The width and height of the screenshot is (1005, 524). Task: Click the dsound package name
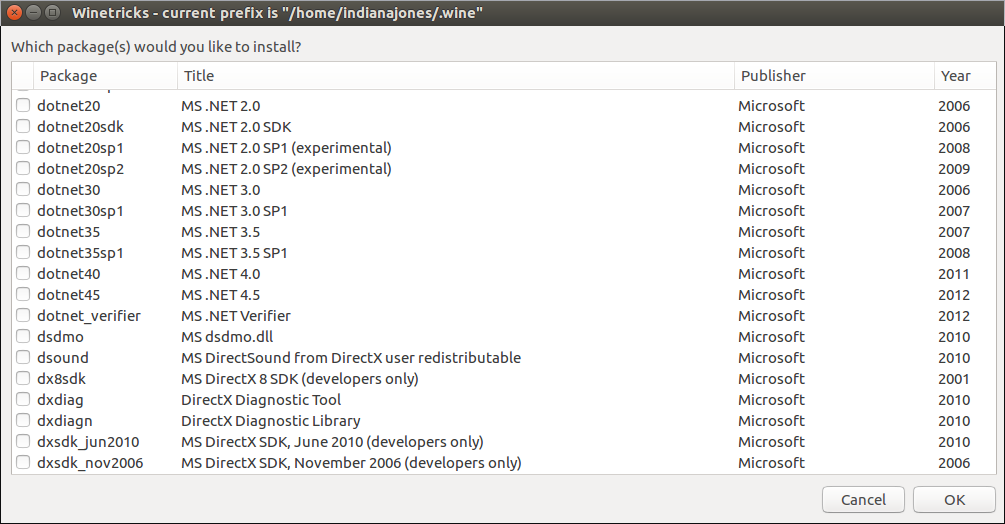[63, 358]
